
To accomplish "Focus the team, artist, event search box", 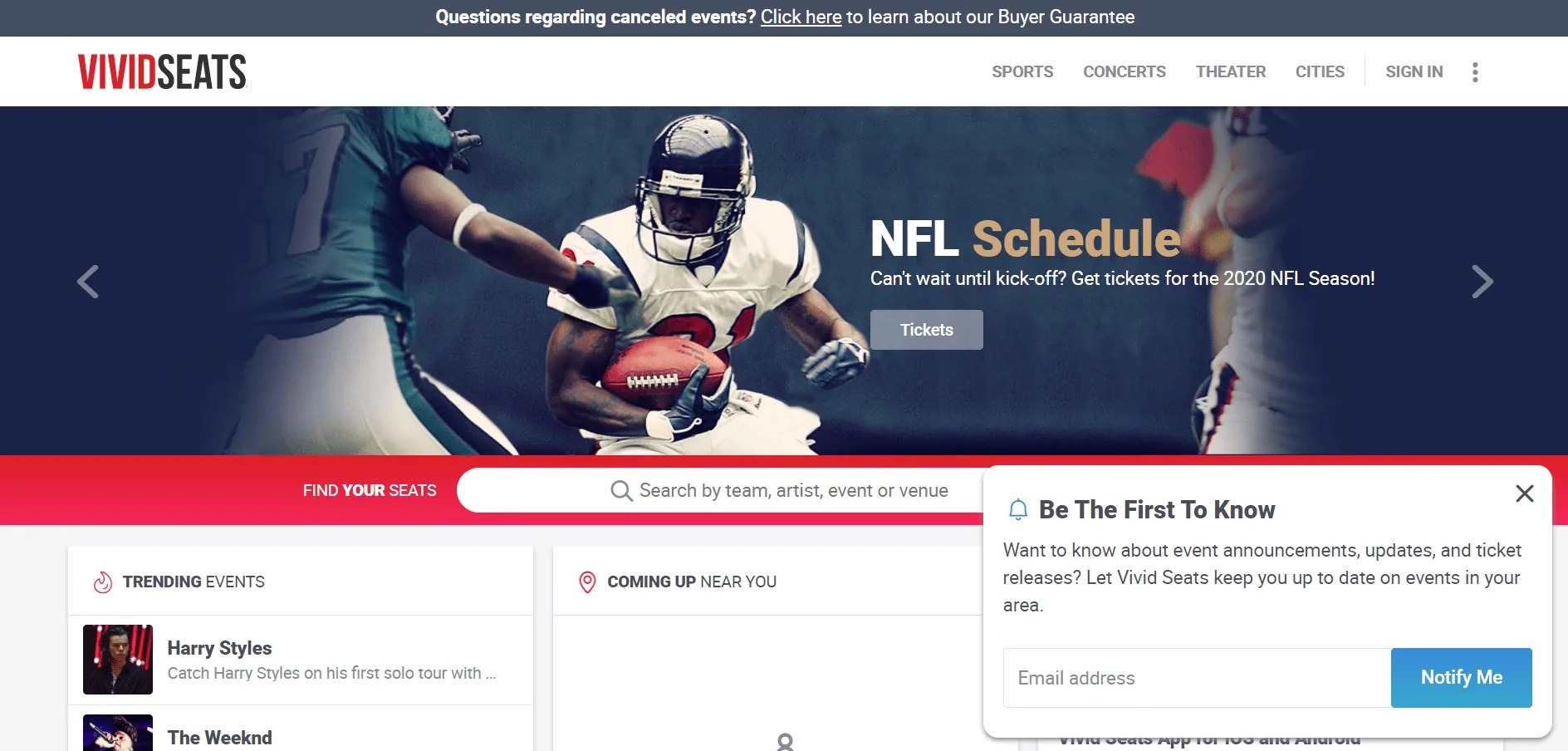I will pos(721,490).
